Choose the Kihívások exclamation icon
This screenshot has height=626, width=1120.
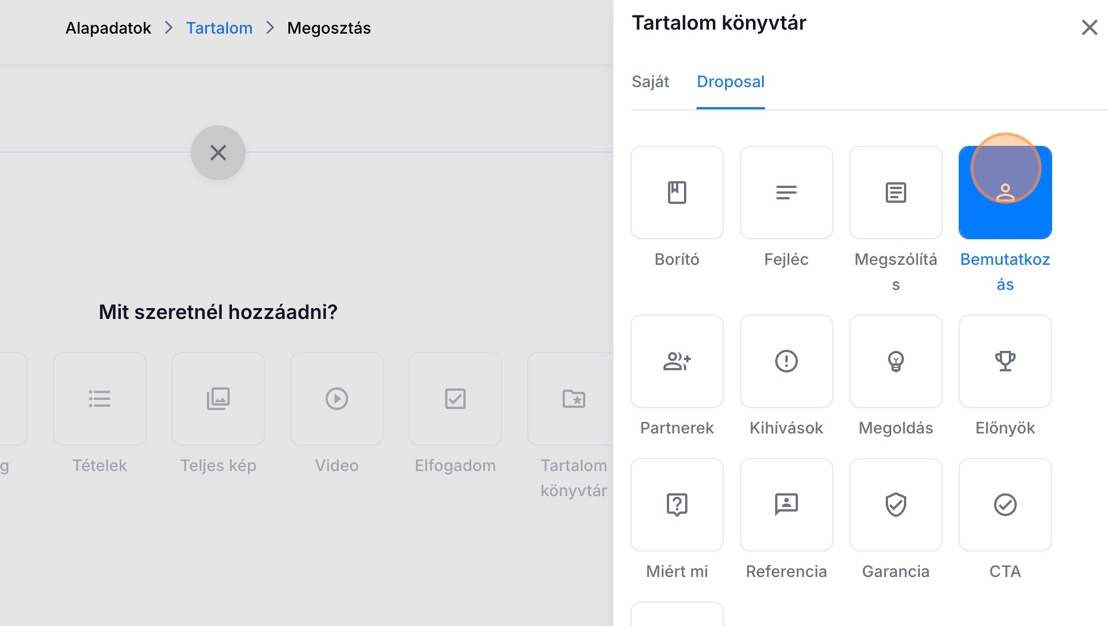(x=786, y=361)
